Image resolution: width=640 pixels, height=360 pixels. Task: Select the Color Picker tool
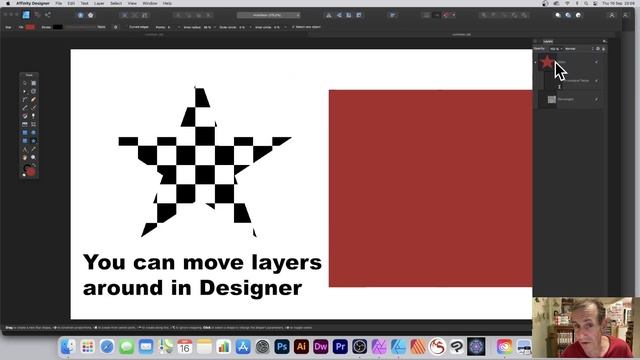pyautogui.click(x=33, y=149)
